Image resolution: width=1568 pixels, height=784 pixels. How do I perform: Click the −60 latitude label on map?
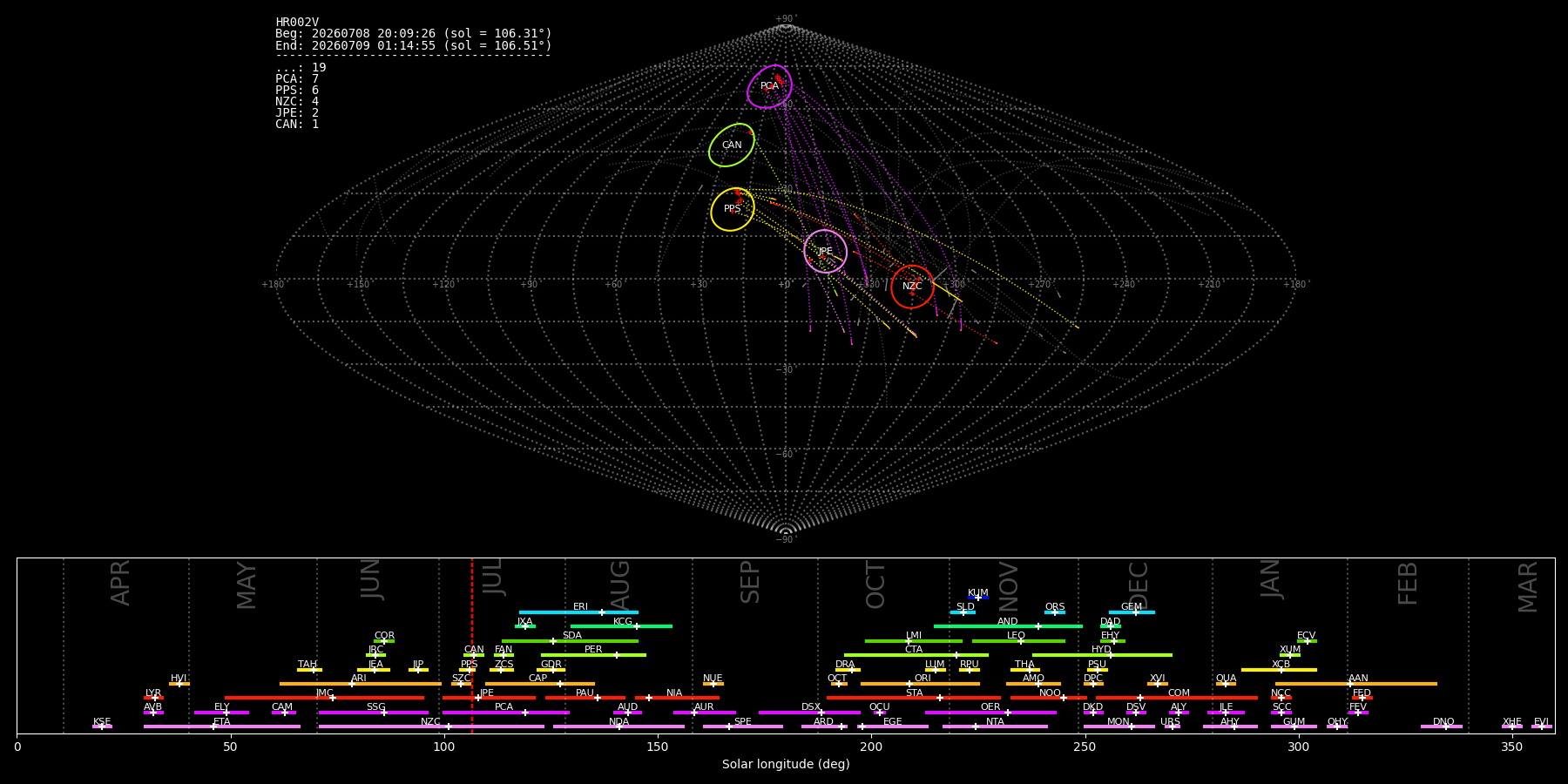pos(786,454)
